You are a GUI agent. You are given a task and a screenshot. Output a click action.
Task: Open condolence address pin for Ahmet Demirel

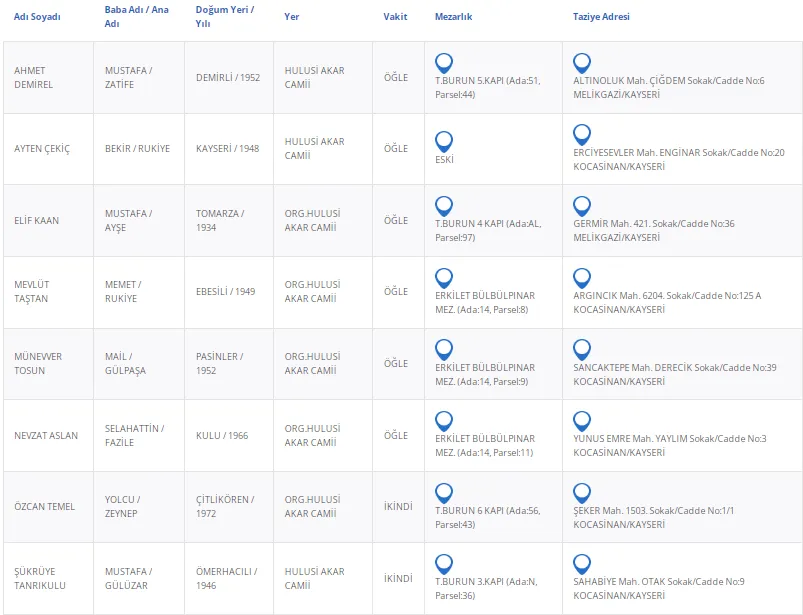point(582,62)
